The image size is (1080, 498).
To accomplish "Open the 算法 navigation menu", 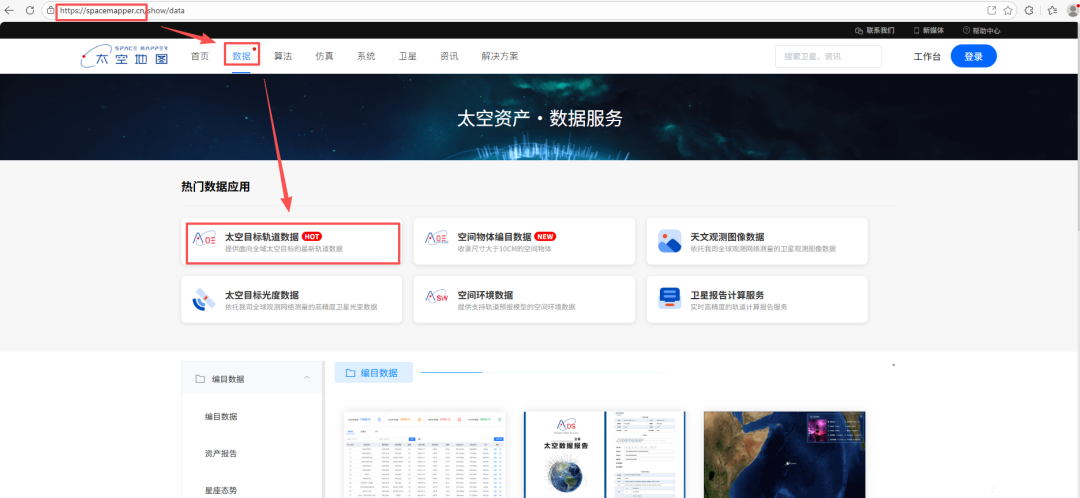I will coord(283,56).
